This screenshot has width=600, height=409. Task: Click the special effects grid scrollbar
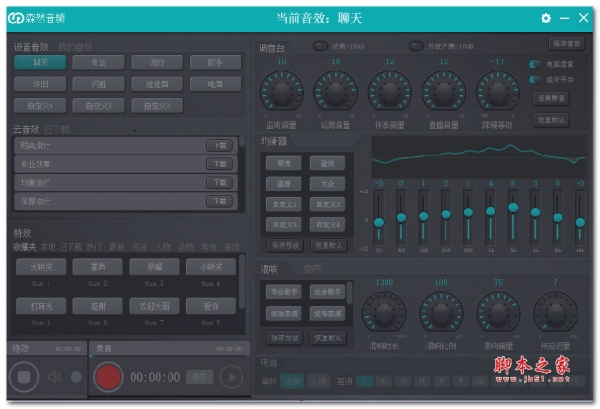(242, 280)
